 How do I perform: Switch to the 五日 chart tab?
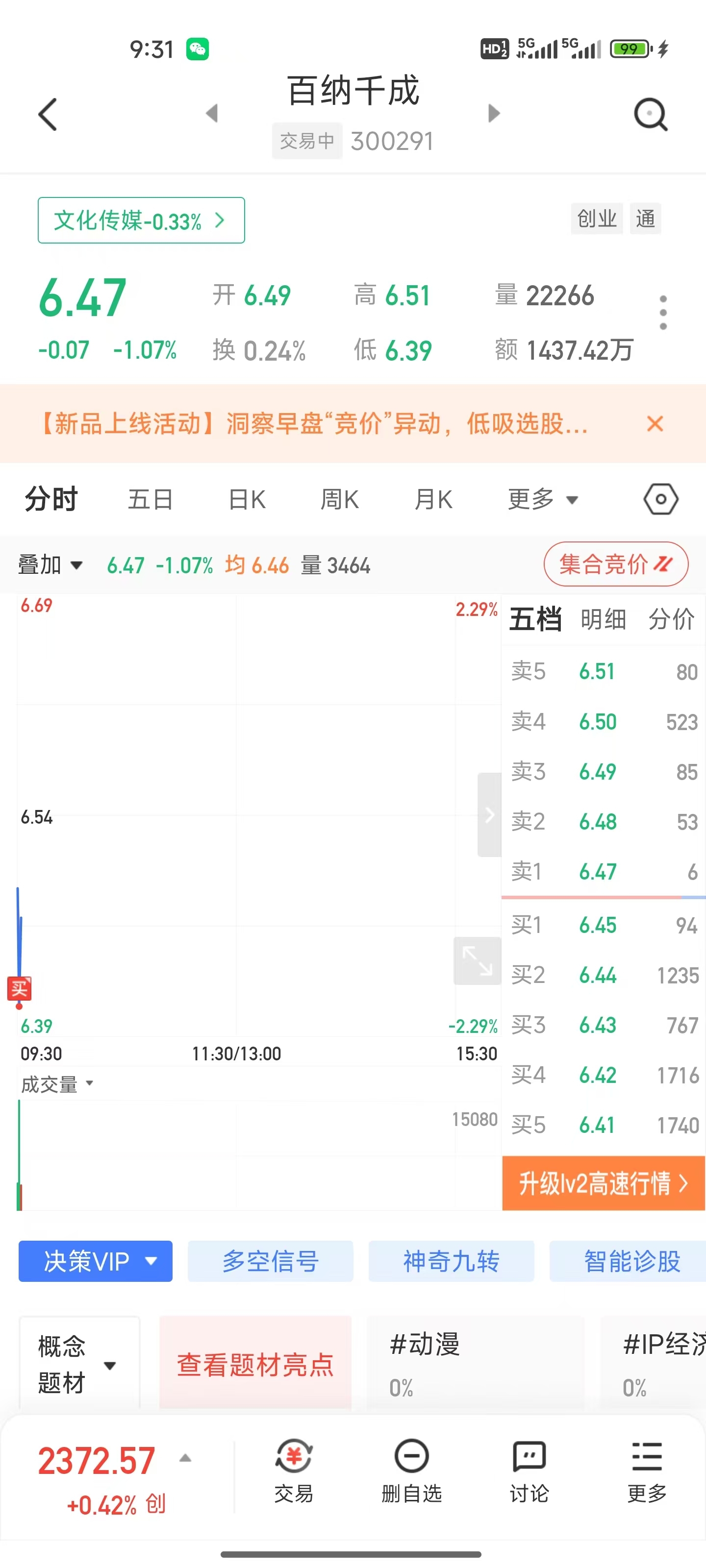pos(151,499)
